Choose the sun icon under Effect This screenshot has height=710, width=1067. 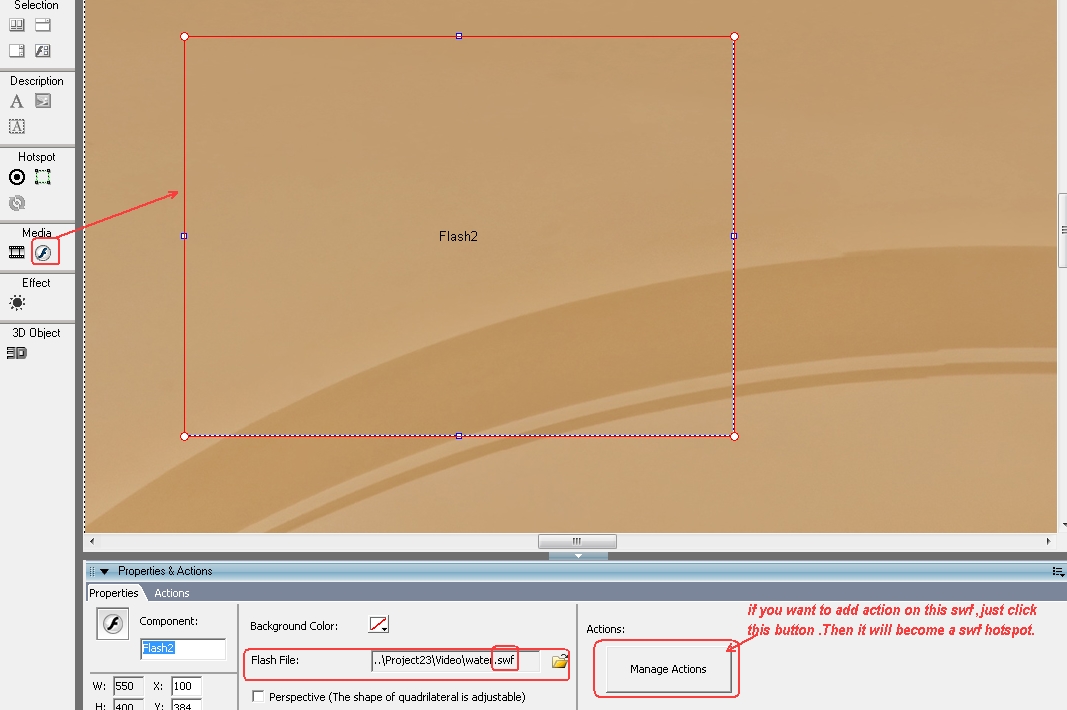tap(17, 302)
